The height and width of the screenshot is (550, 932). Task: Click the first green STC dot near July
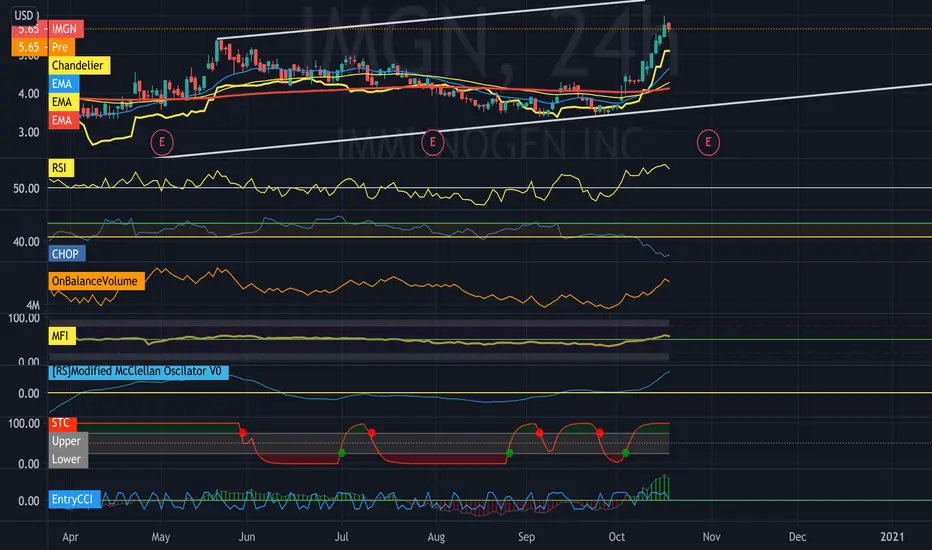pos(341,452)
